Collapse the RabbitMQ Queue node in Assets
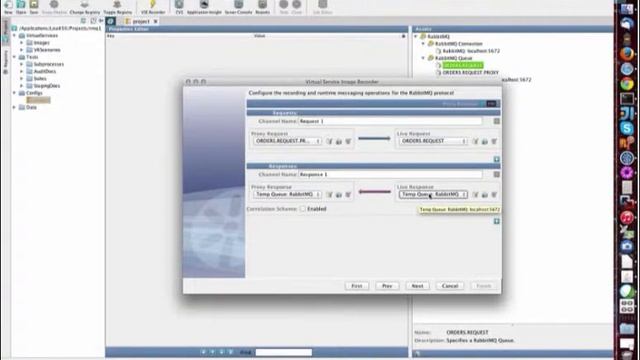Image resolution: width=640 pixels, height=360 pixels. point(423,58)
